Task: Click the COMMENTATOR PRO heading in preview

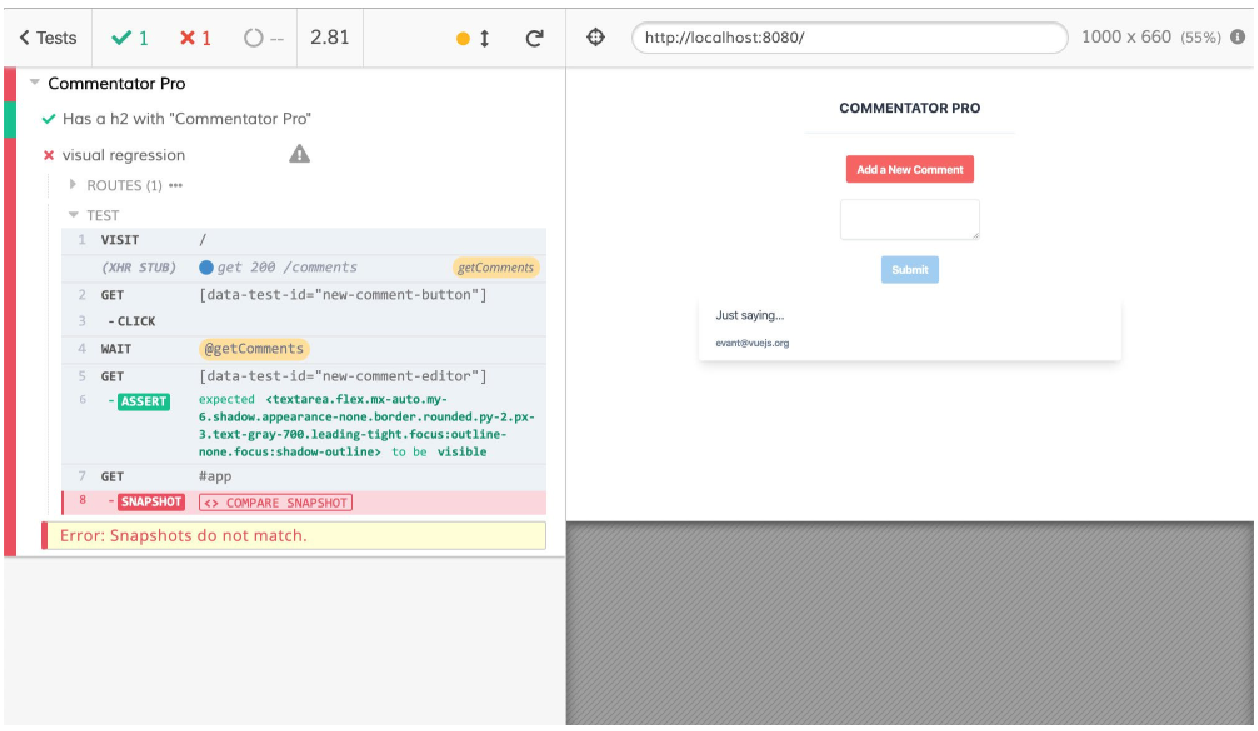Action: tap(909, 108)
